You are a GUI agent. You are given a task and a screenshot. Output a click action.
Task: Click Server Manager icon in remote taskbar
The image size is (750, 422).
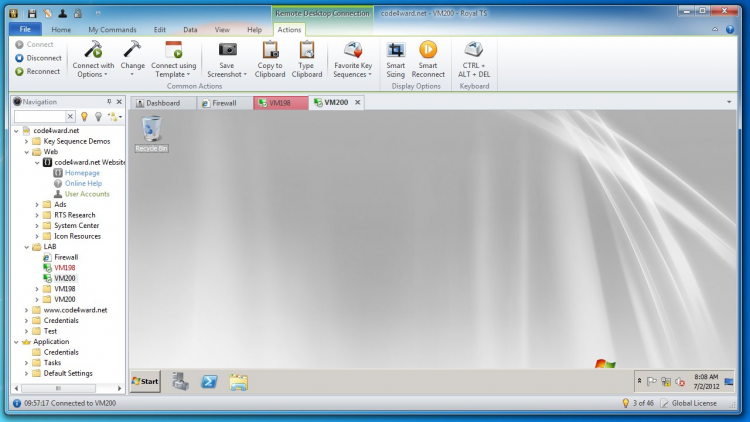pyautogui.click(x=180, y=382)
